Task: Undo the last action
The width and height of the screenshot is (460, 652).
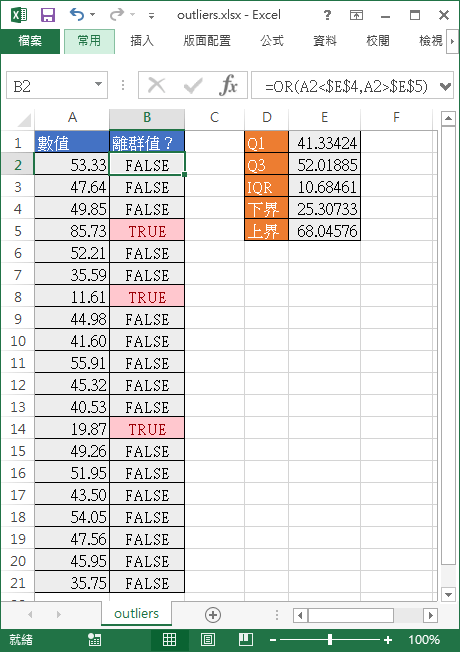Action: [x=77, y=15]
